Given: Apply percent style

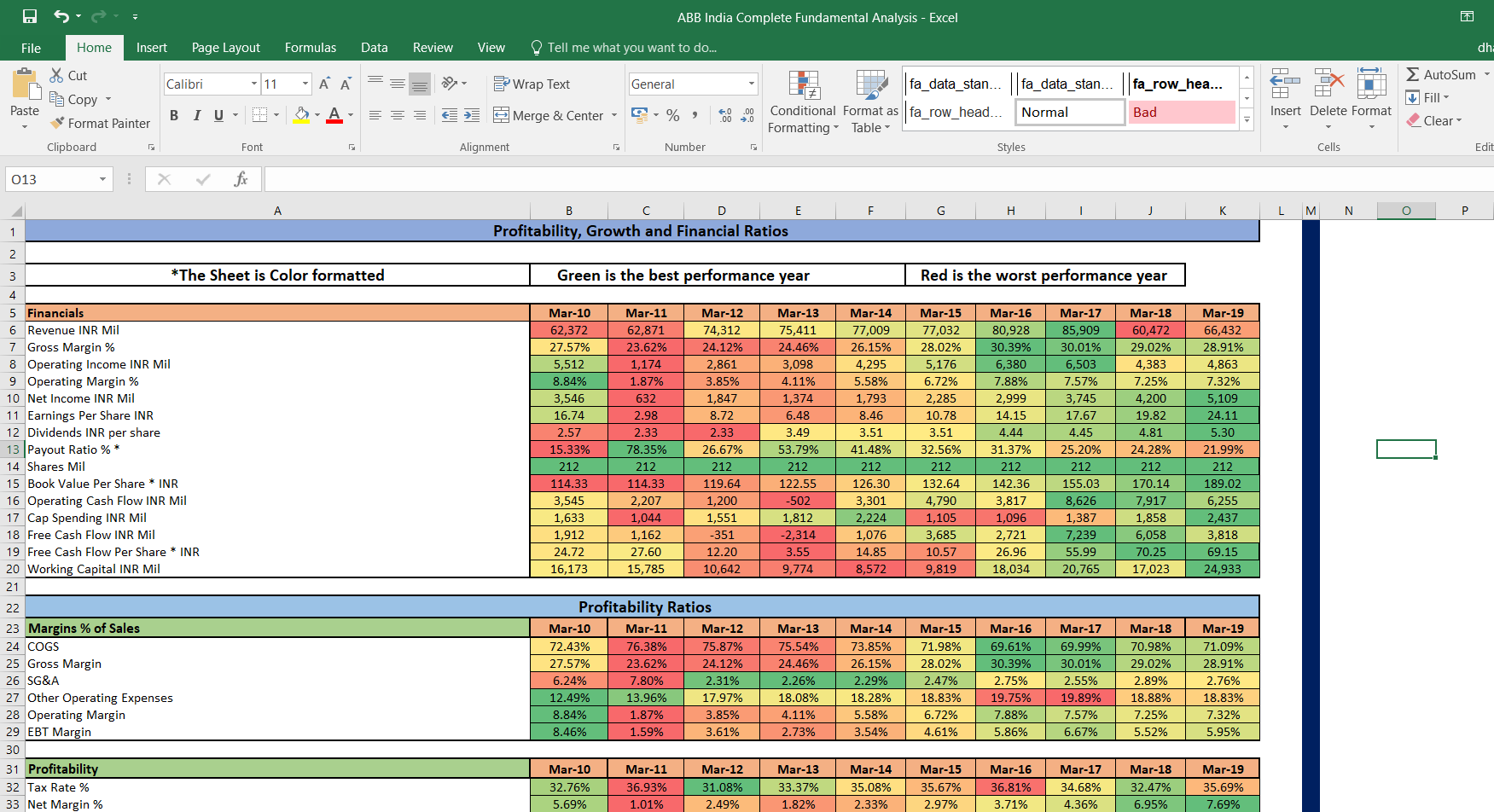Looking at the screenshot, I should (x=673, y=115).
